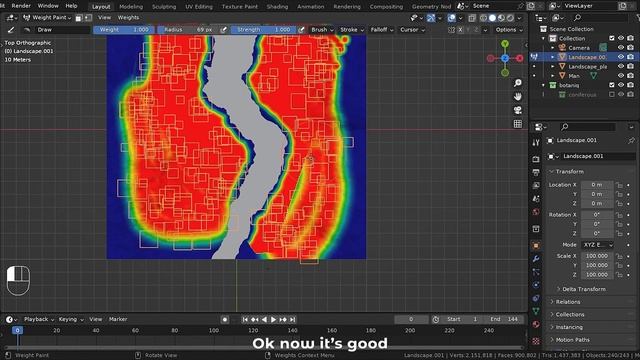640x360 pixels.
Task: Toggle X-ray mode in the viewport header
Action: pyautogui.click(x=472, y=18)
